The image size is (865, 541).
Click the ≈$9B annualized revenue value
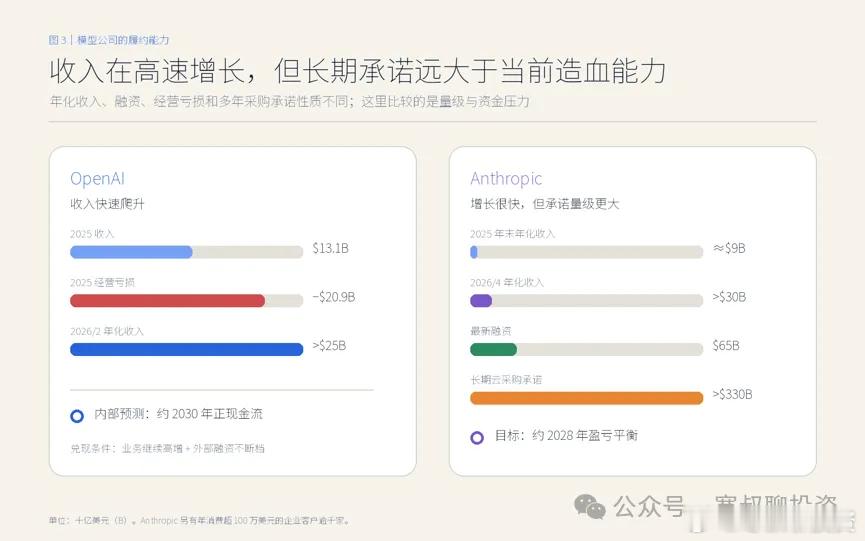[x=729, y=248]
